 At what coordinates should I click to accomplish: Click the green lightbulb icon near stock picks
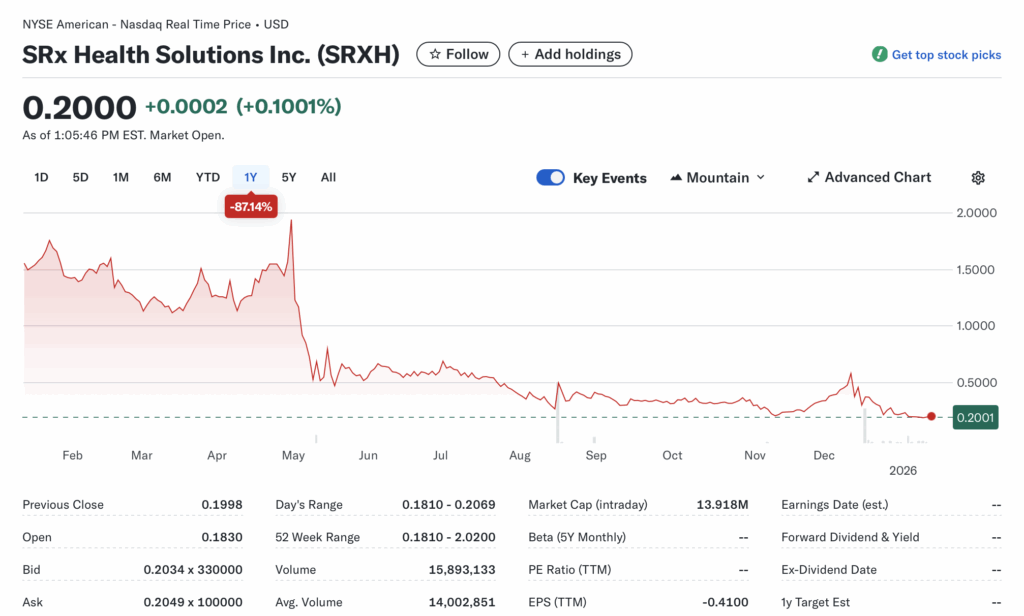(881, 55)
